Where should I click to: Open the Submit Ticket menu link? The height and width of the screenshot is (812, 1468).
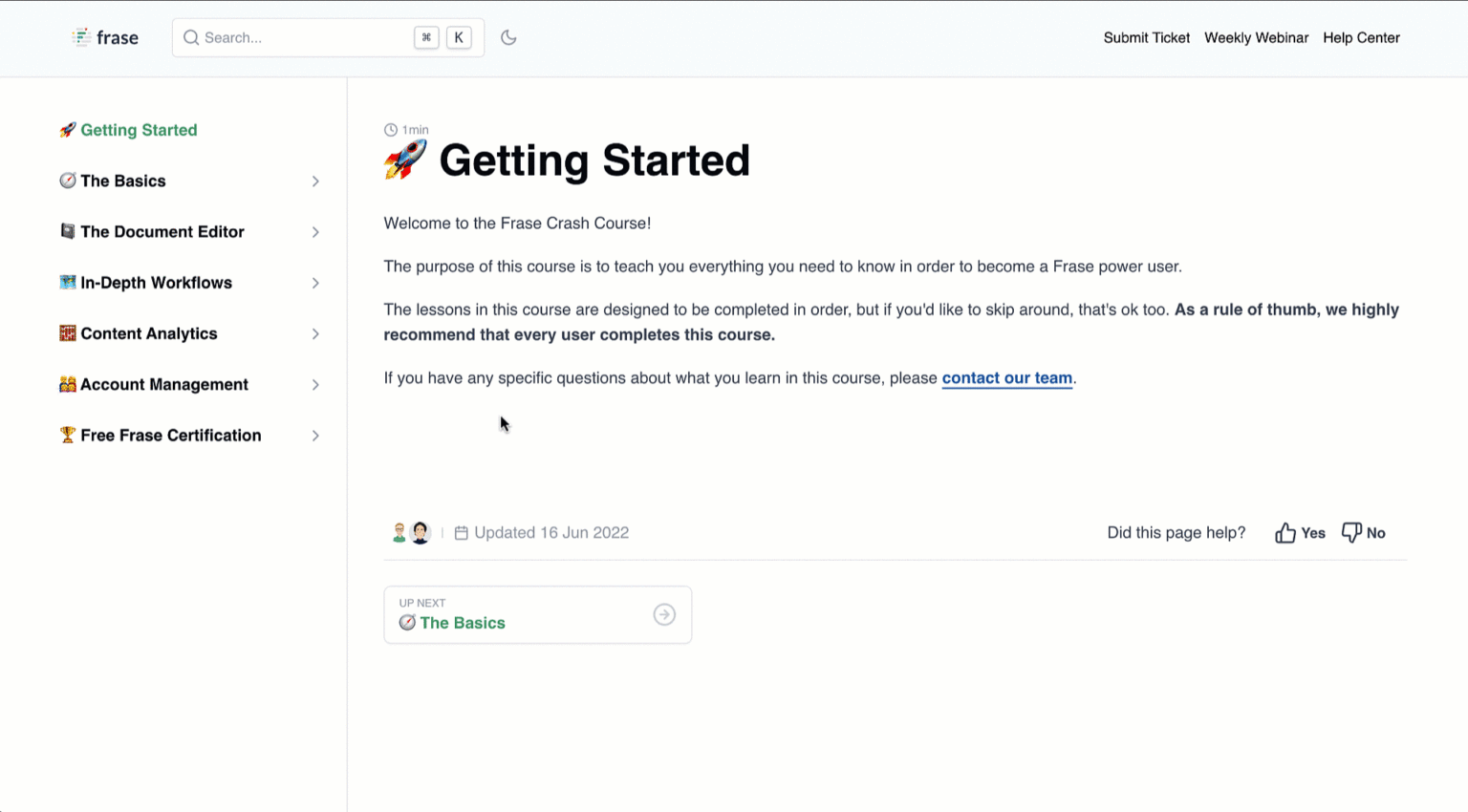tap(1146, 38)
